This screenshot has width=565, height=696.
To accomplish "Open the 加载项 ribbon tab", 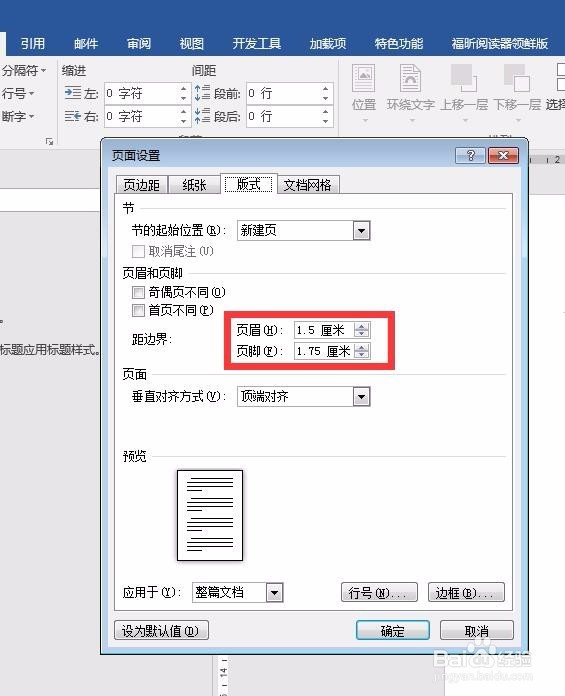I will click(328, 43).
